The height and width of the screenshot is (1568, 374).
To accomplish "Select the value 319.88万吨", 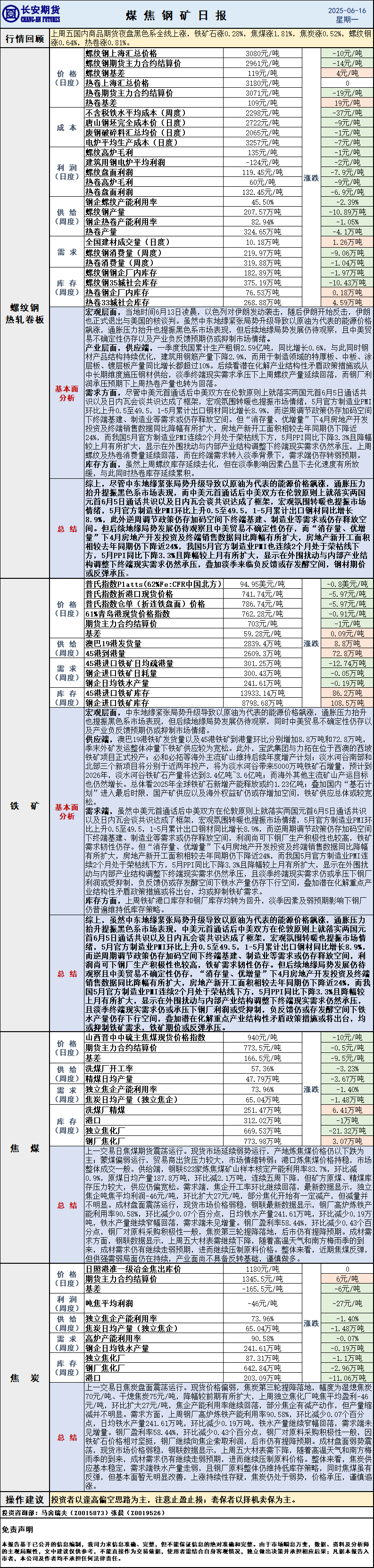I will 262,263.
